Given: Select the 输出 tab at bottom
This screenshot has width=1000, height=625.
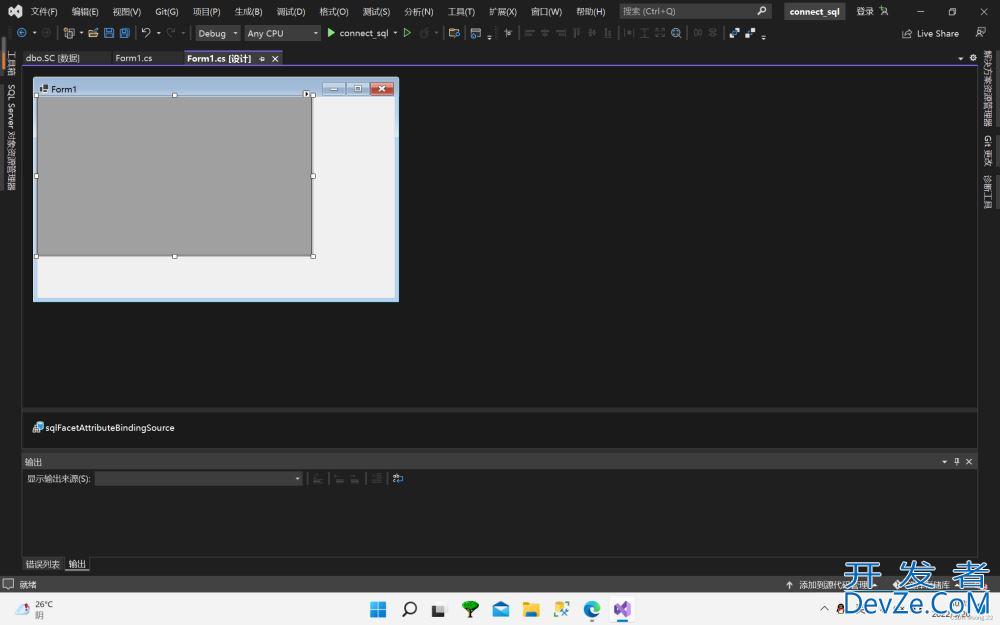Looking at the screenshot, I should tap(77, 564).
